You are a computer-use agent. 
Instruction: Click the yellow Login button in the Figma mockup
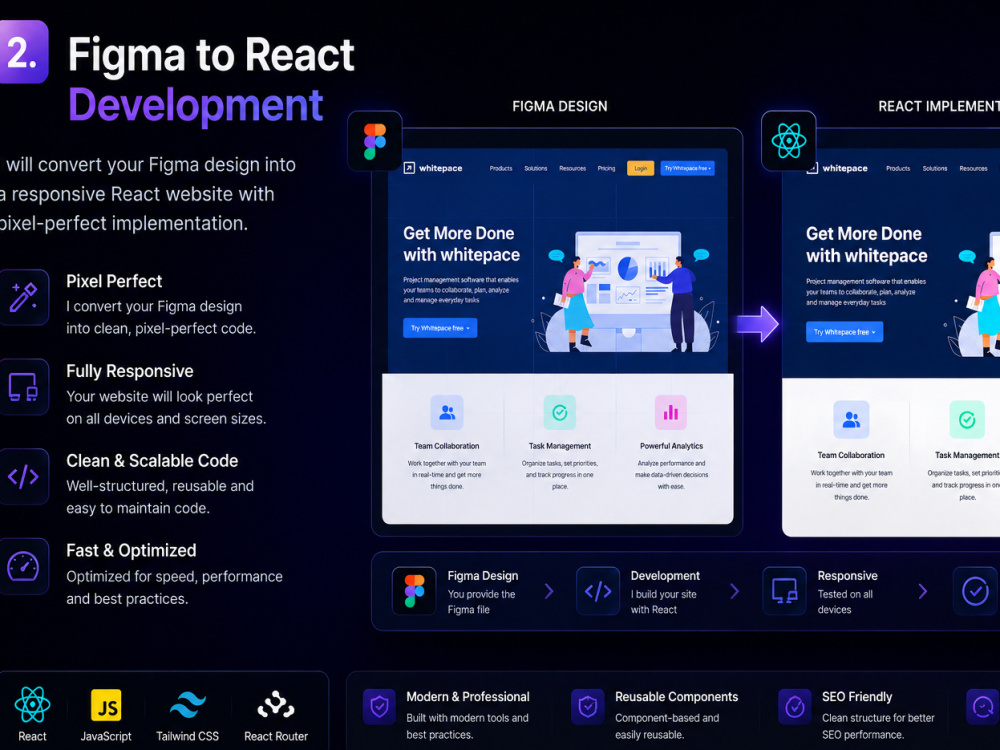point(640,168)
